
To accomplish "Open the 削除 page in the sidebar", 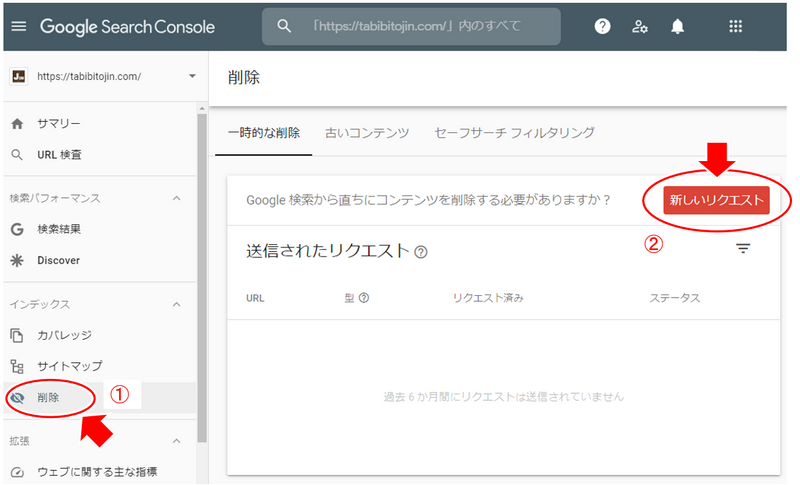I will tap(100, 398).
